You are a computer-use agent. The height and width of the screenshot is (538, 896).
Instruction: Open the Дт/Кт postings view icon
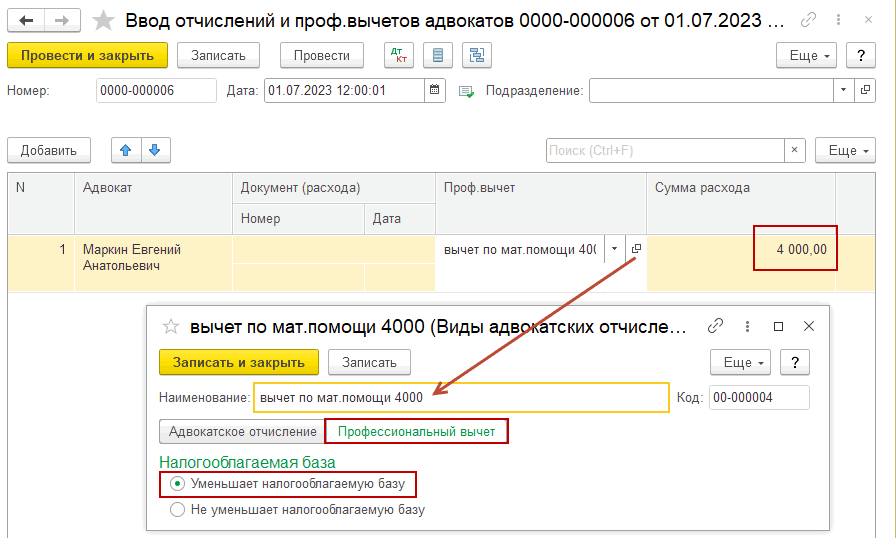[398, 56]
